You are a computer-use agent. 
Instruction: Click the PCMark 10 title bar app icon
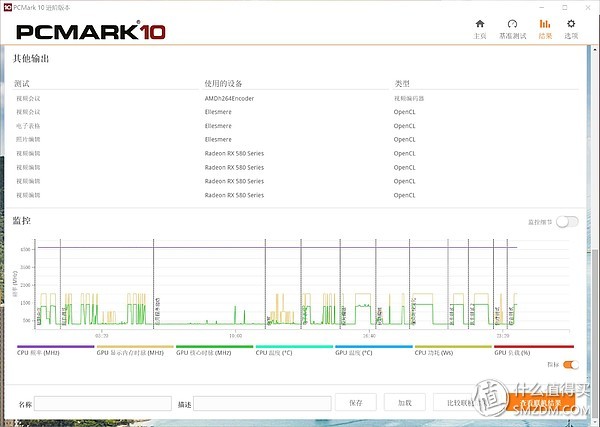(x=8, y=7)
